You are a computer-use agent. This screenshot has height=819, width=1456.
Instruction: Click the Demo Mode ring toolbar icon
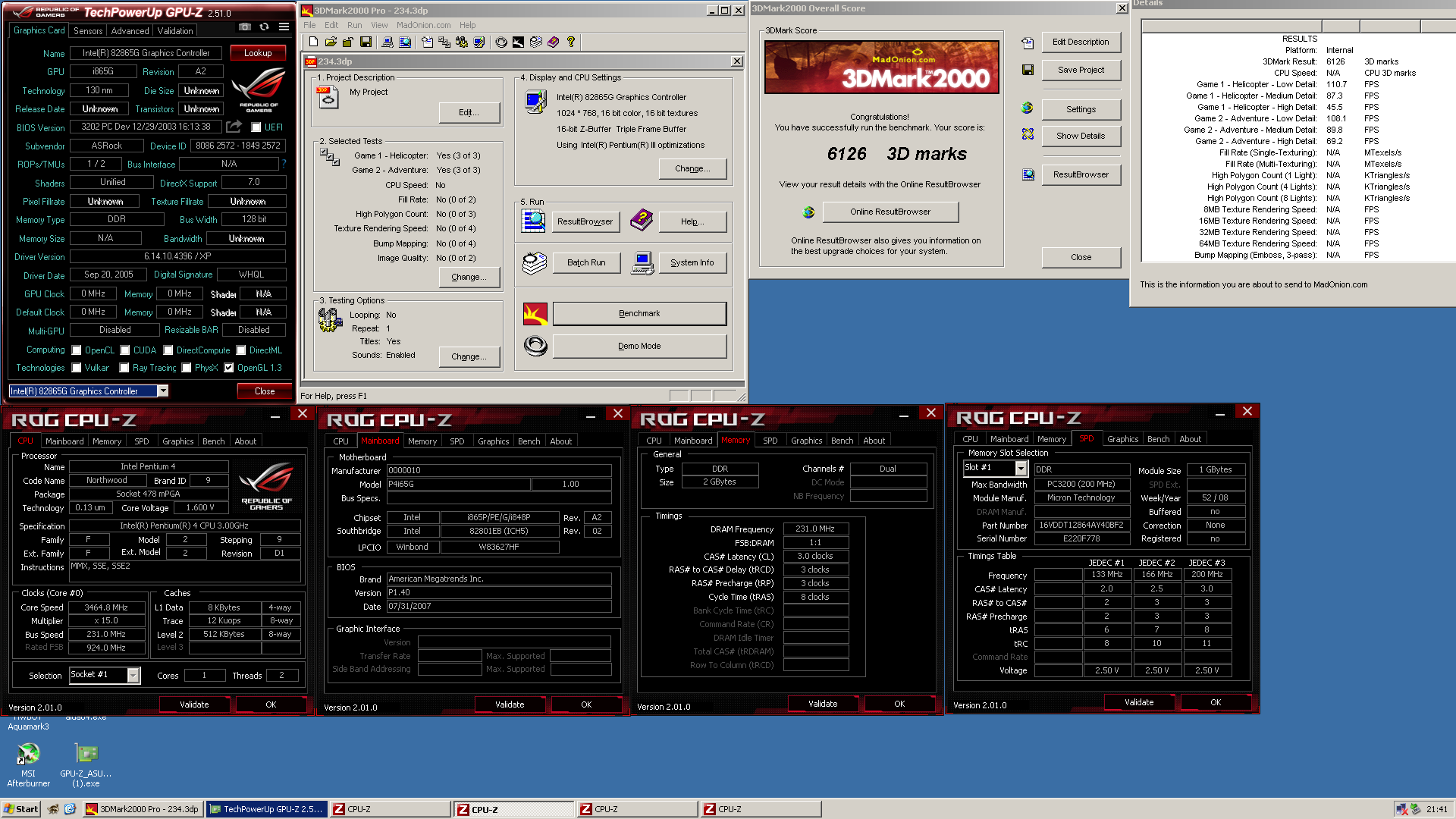point(501,42)
